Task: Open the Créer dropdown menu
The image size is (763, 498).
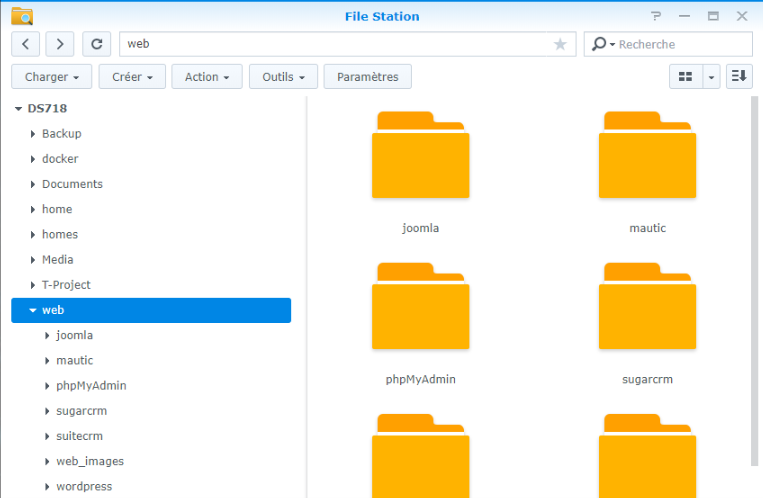Action: pos(132,77)
